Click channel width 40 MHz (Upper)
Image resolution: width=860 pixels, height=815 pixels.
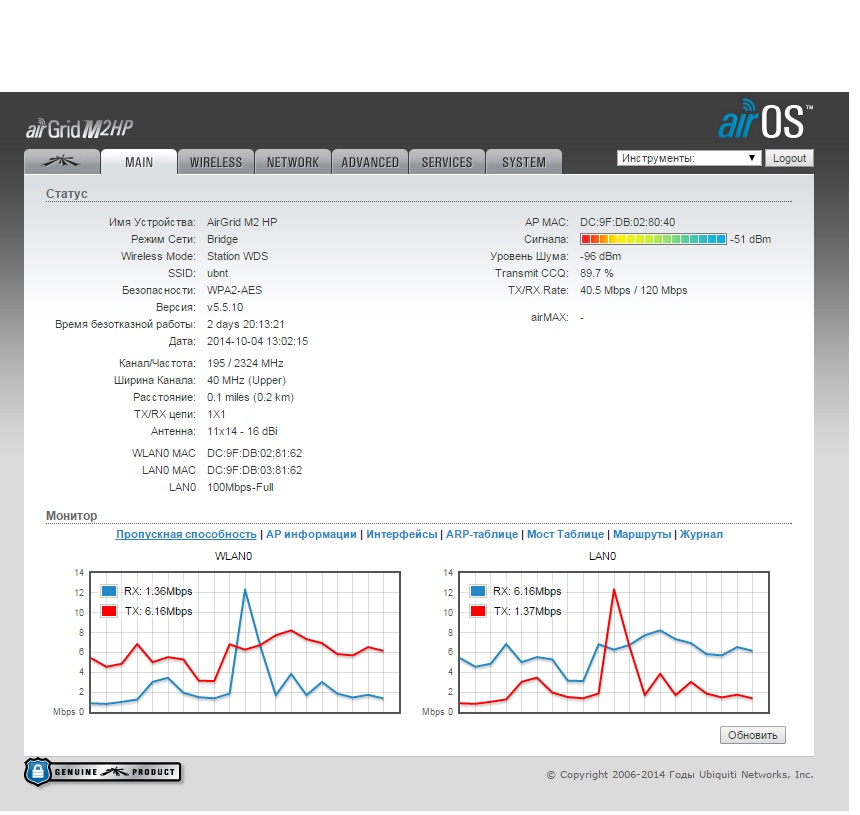pos(246,380)
